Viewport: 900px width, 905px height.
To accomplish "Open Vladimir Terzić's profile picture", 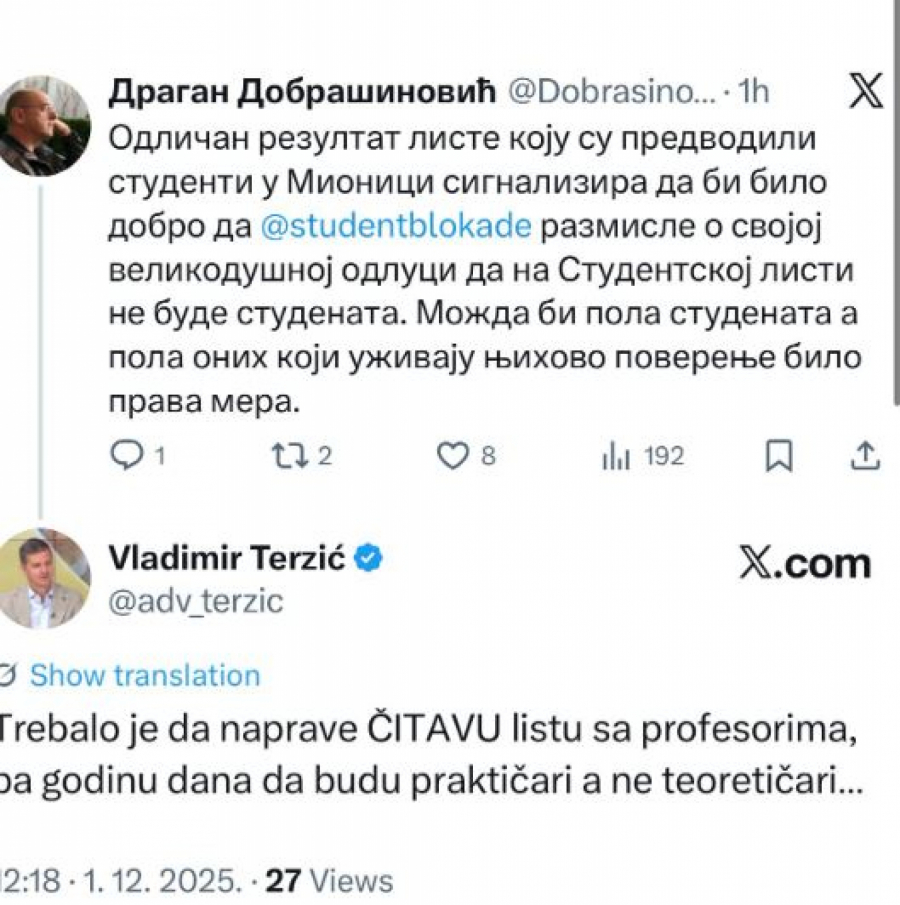I will click(44, 578).
